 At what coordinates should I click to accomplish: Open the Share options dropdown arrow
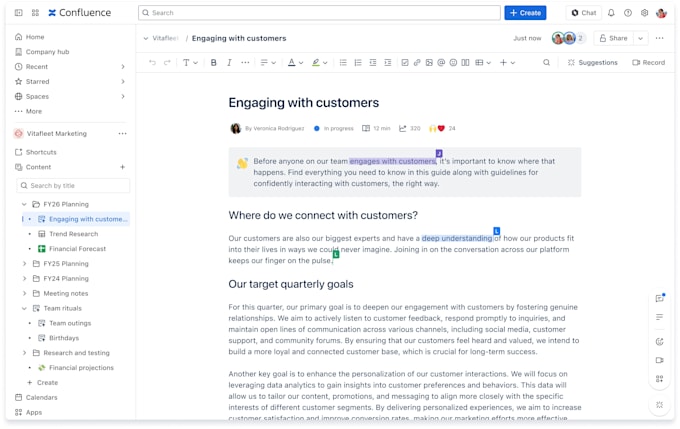tap(641, 38)
